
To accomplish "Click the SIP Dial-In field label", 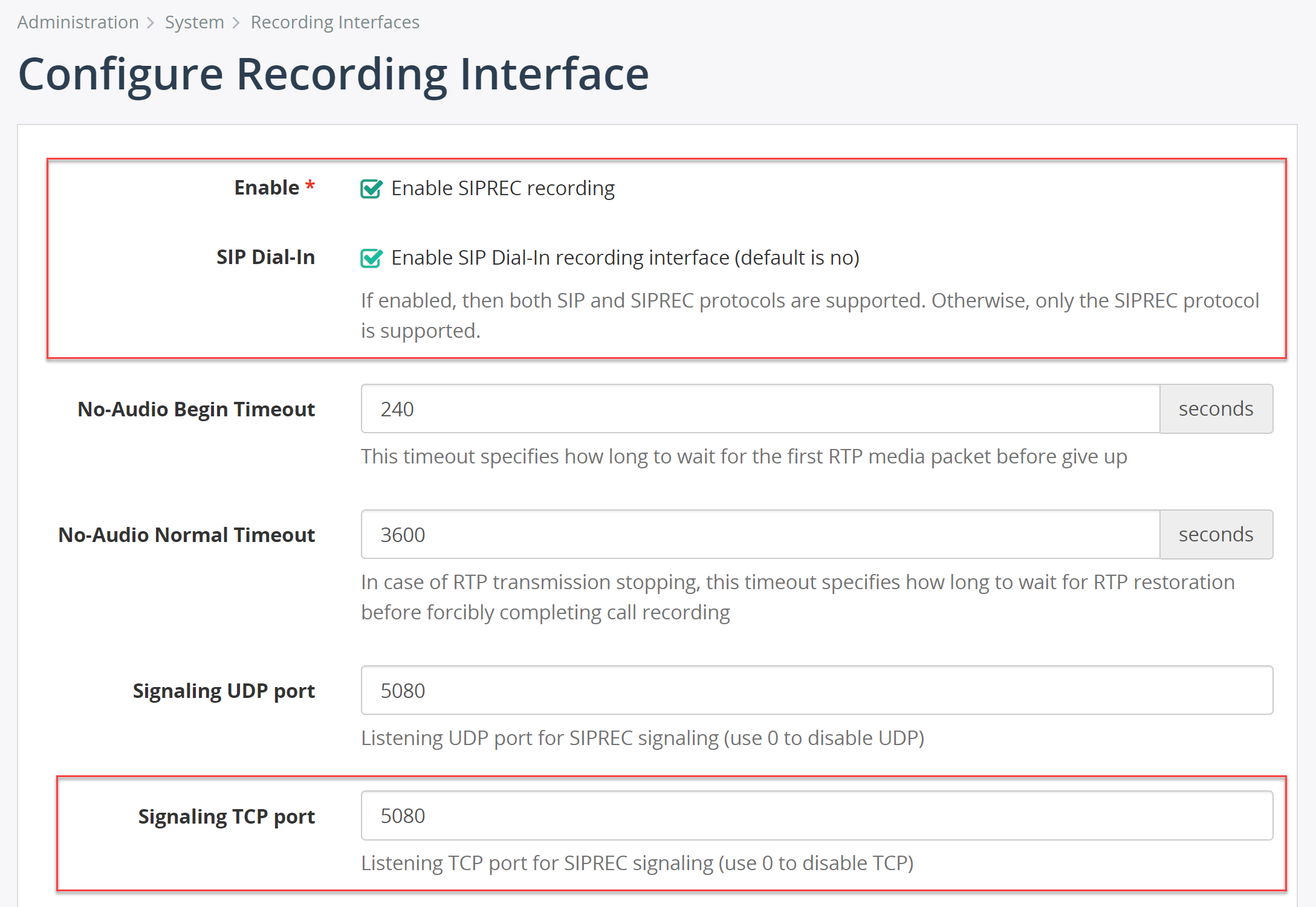I will click(x=266, y=257).
